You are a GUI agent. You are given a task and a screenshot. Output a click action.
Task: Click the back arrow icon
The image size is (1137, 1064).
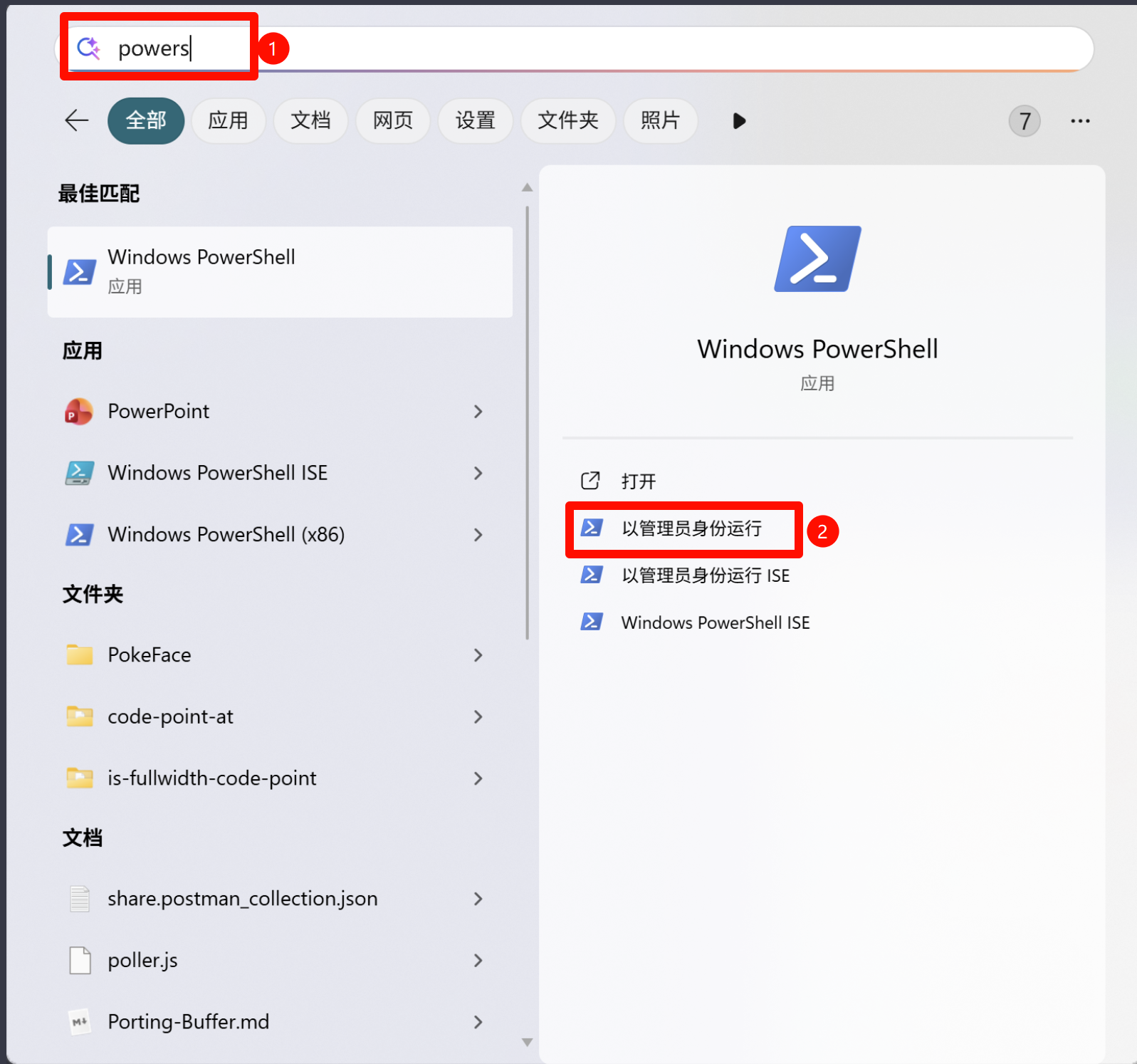[x=76, y=120]
